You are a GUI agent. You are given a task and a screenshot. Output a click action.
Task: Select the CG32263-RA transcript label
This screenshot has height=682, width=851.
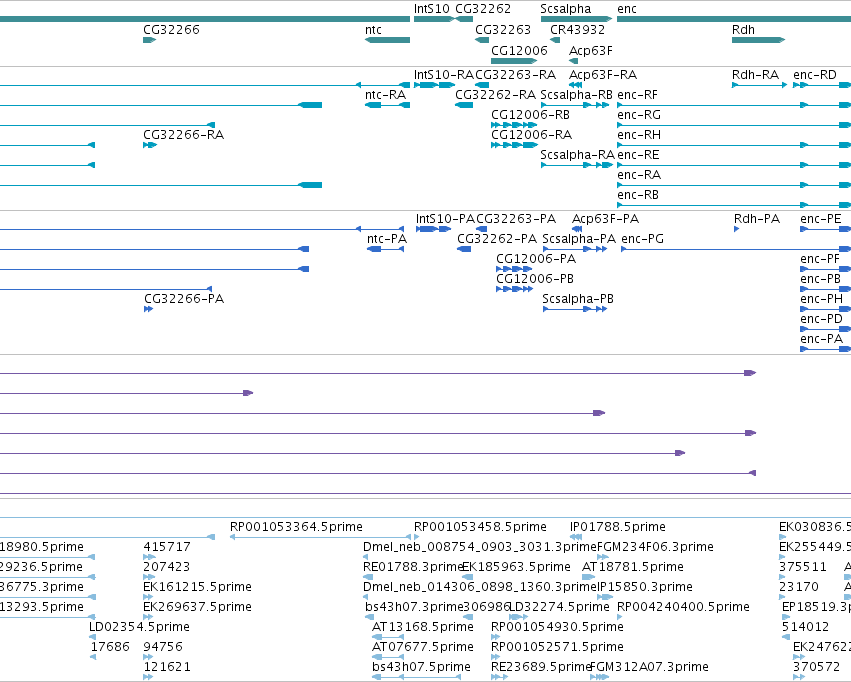click(516, 75)
